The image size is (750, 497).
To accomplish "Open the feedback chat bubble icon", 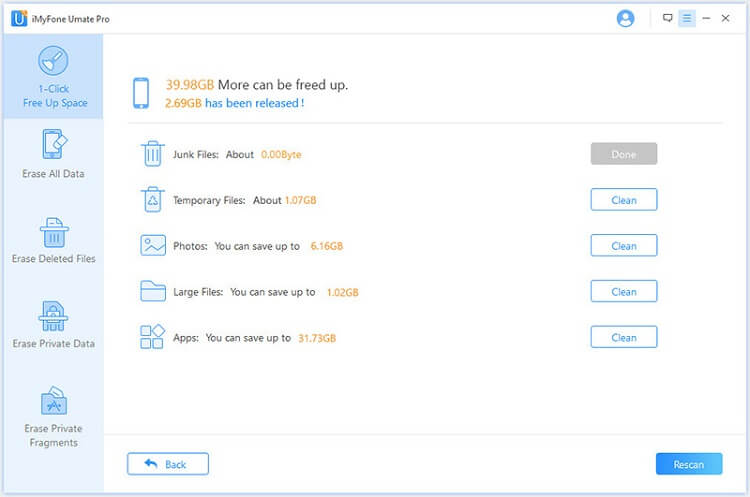I will (x=667, y=18).
